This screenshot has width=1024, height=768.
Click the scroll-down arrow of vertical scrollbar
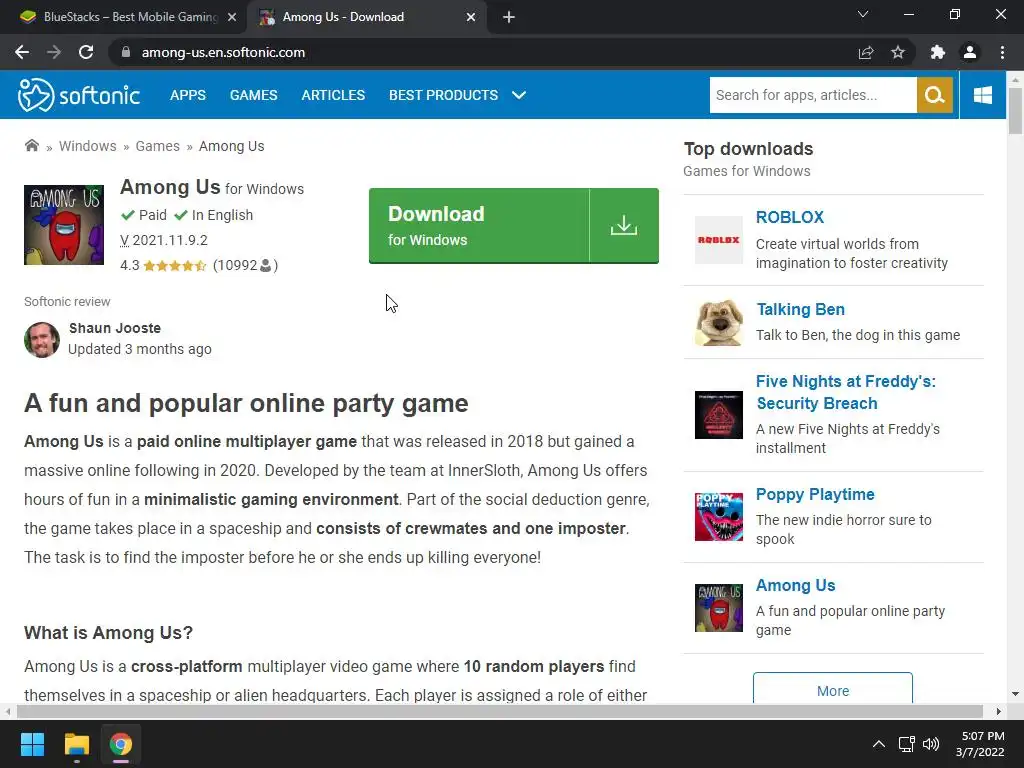1015,694
